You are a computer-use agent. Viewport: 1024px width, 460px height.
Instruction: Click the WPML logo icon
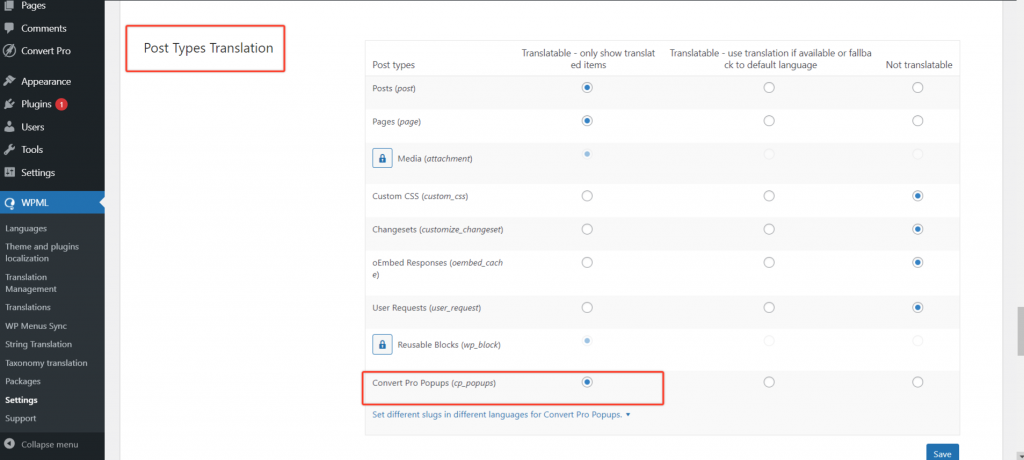pyautogui.click(x=9, y=203)
